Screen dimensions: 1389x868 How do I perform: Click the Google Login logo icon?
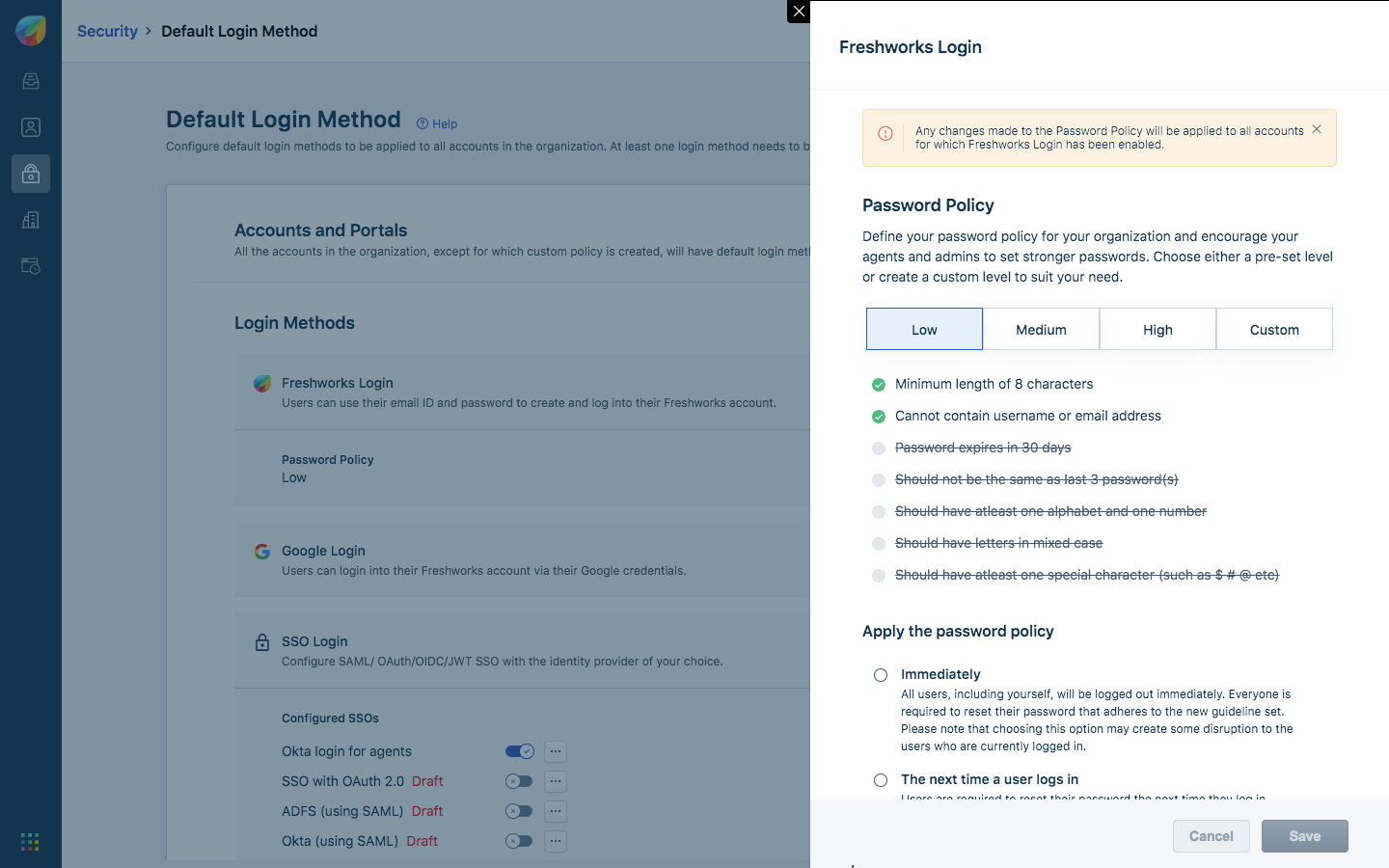click(x=262, y=552)
